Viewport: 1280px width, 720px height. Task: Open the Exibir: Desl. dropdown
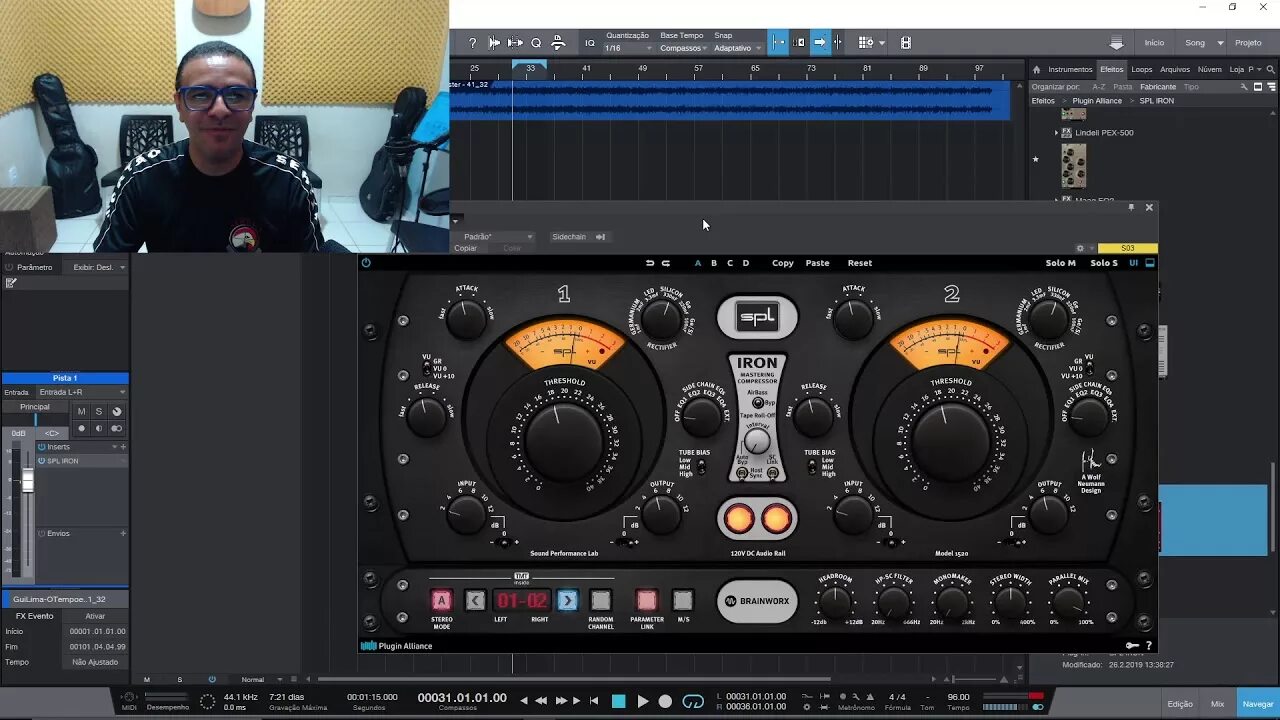click(98, 267)
